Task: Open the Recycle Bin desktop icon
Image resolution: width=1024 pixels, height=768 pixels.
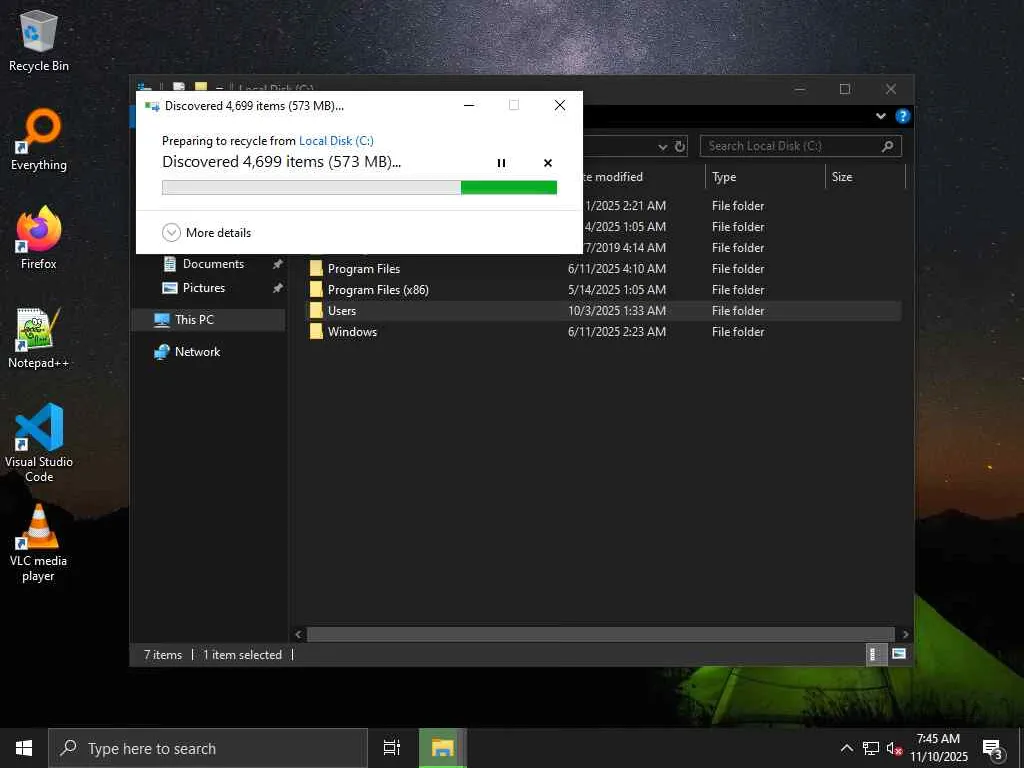Action: [x=39, y=40]
